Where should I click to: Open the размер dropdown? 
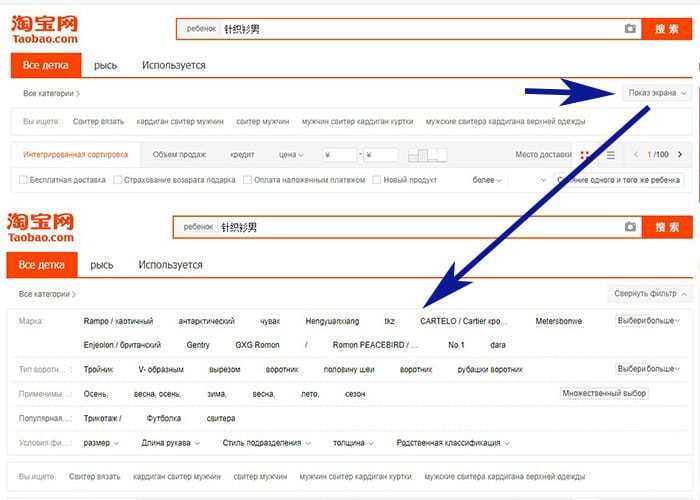pos(102,442)
